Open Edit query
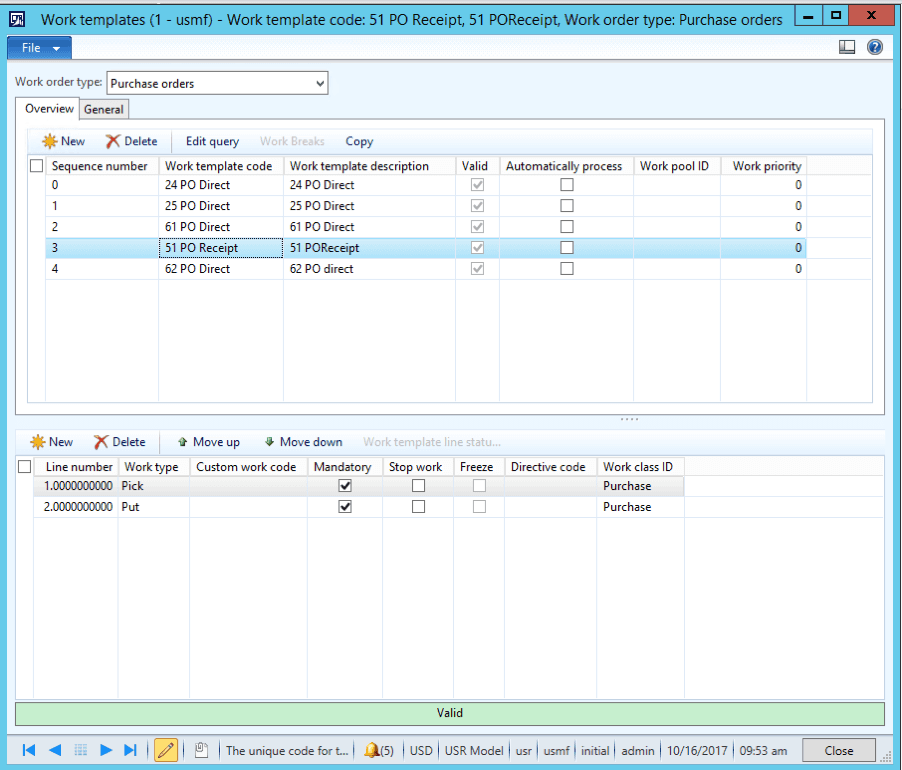902x770 pixels. 212,141
